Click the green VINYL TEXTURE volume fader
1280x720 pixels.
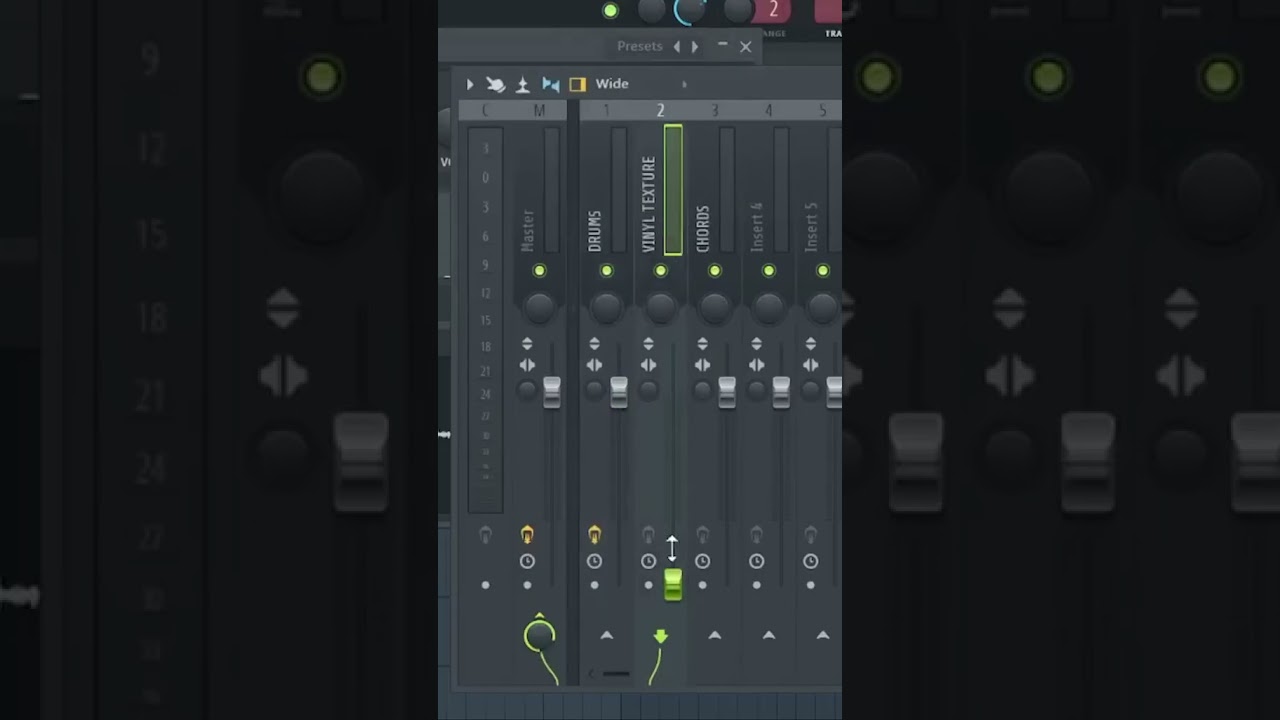tap(673, 585)
